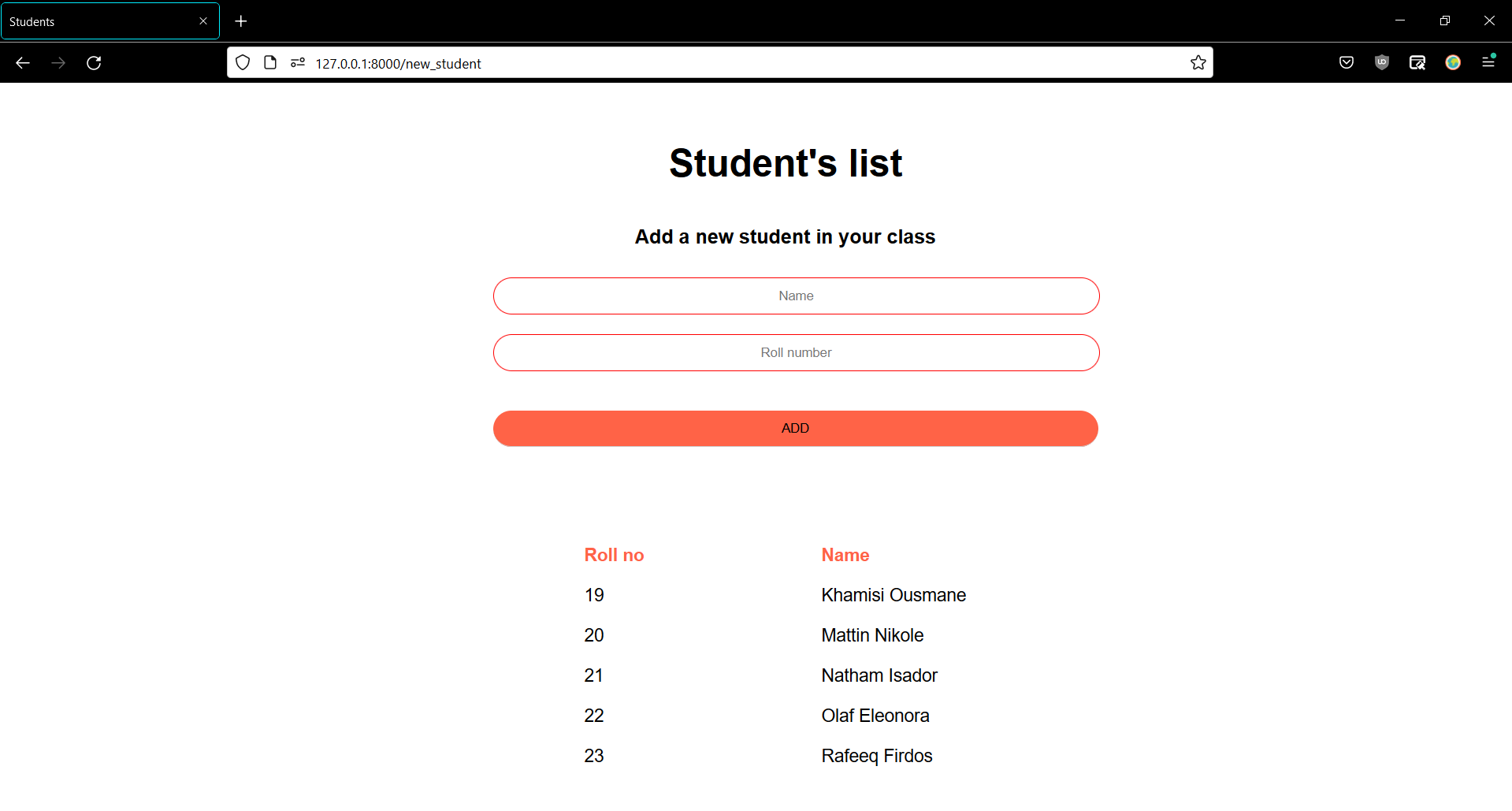1512x811 pixels.
Task: Click the Name column header
Action: click(845, 555)
